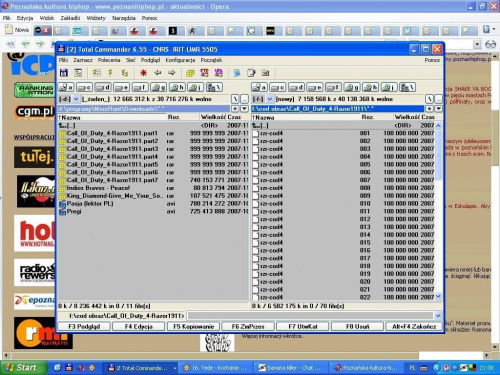The height and width of the screenshot is (375, 500).
Task: Click the F3 Podgląd button
Action: 84,326
